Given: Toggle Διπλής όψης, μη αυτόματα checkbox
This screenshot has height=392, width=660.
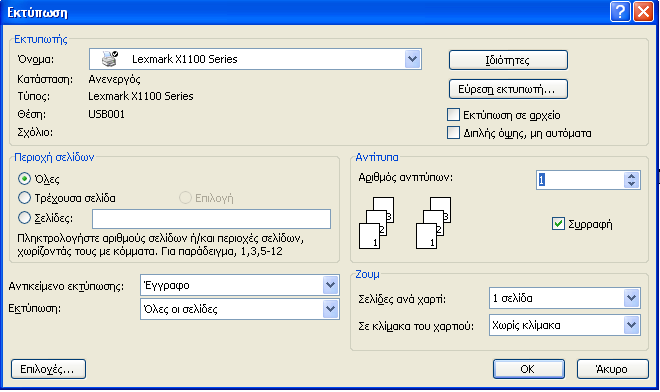Looking at the screenshot, I should tap(453, 133).
